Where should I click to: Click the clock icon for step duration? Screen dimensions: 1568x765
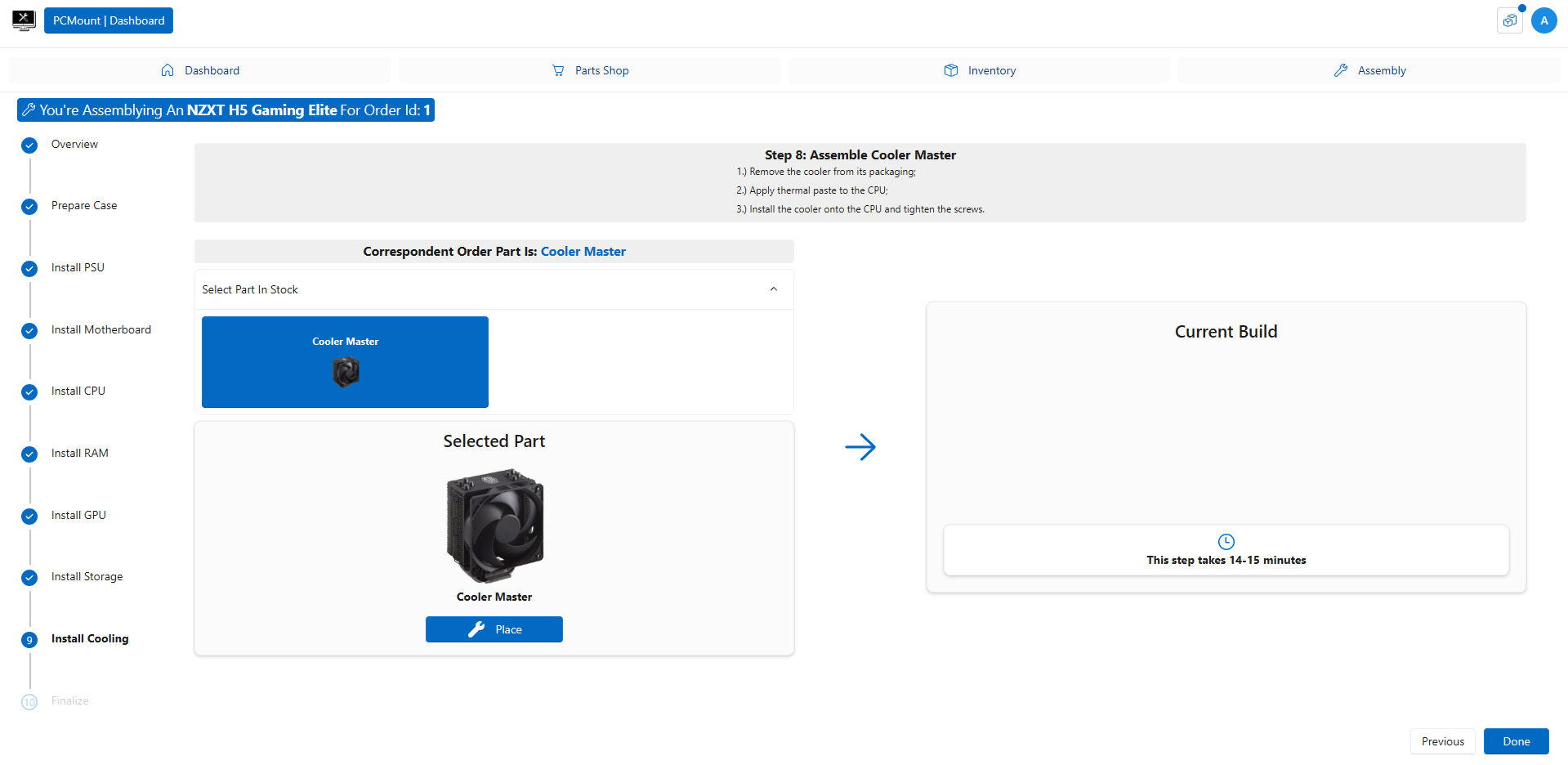[1226, 542]
